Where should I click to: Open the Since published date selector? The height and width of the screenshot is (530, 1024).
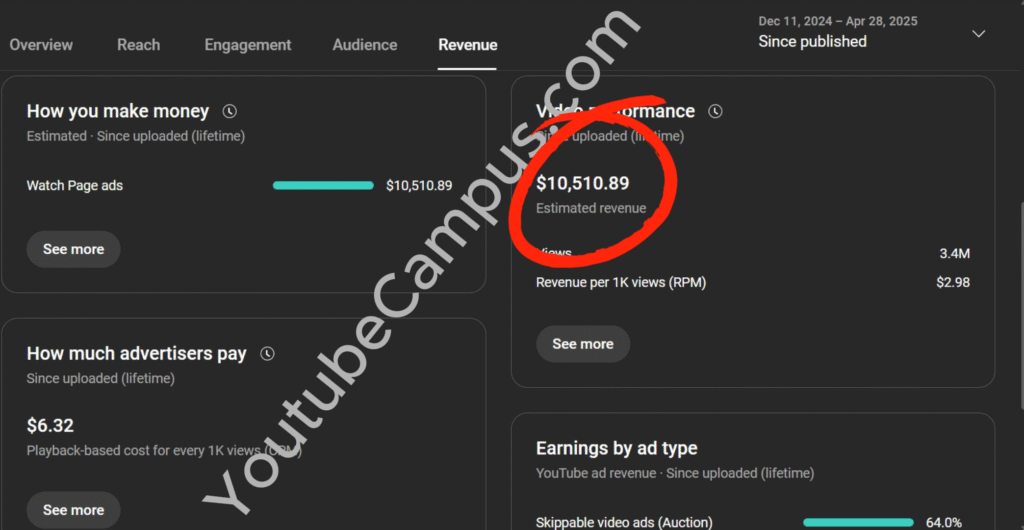(x=872, y=32)
